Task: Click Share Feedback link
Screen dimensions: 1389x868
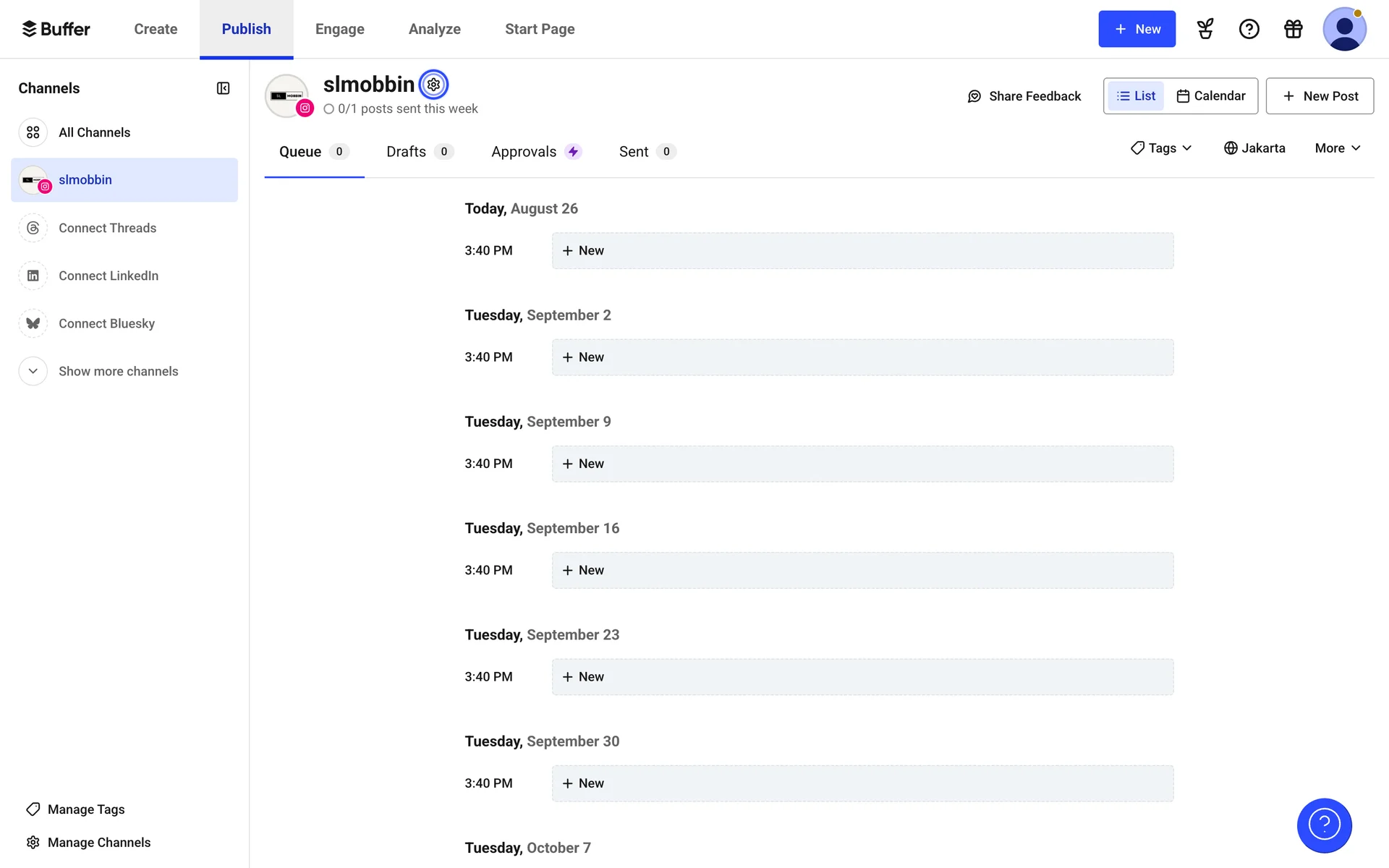Action: pyautogui.click(x=1024, y=96)
